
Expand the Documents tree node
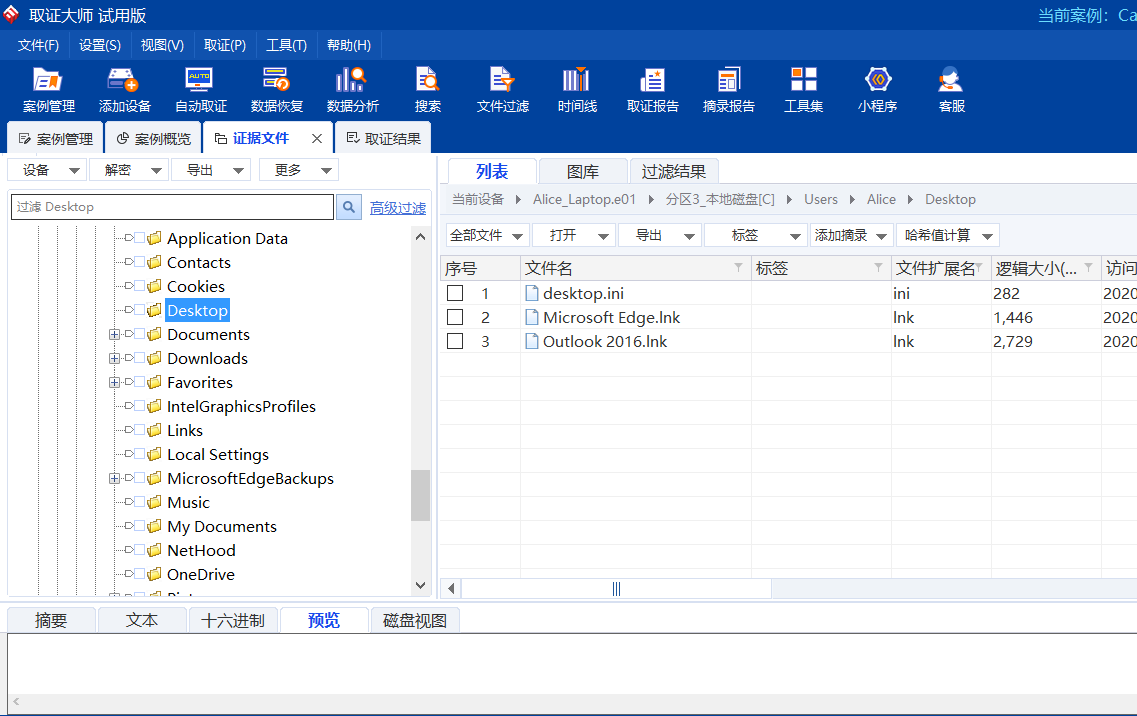coord(114,334)
